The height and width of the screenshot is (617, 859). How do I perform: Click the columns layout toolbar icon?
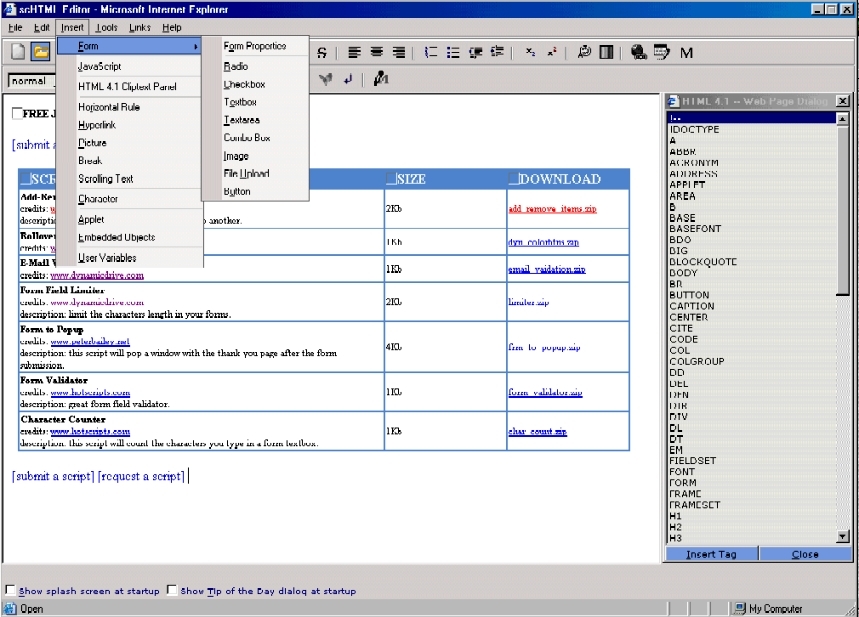606,53
